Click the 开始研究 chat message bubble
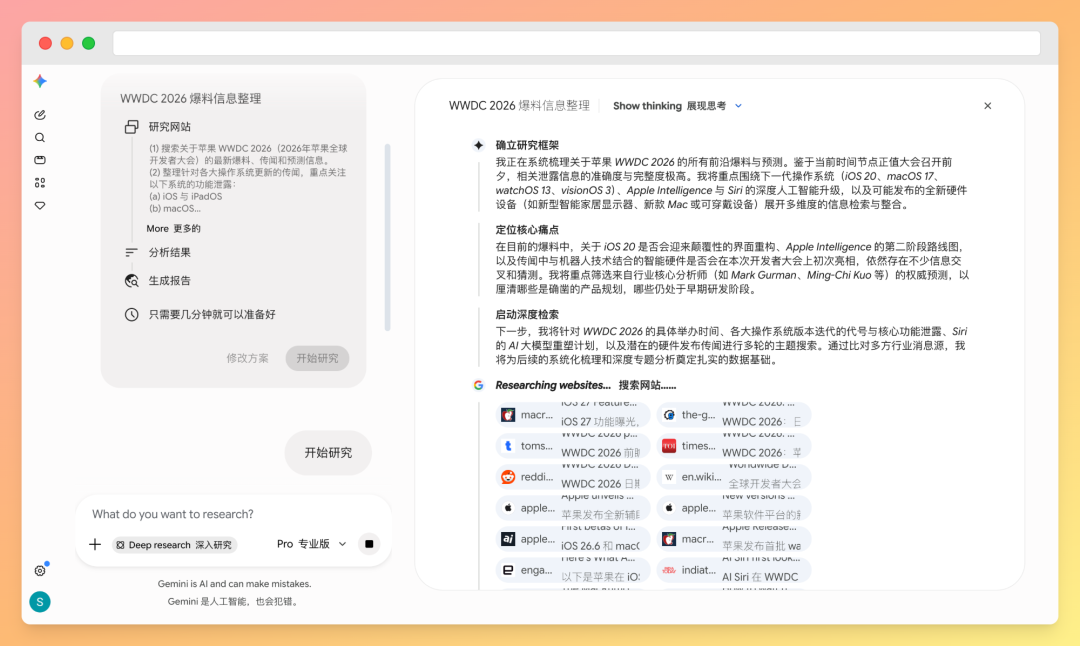Image resolution: width=1080 pixels, height=646 pixels. (x=329, y=452)
